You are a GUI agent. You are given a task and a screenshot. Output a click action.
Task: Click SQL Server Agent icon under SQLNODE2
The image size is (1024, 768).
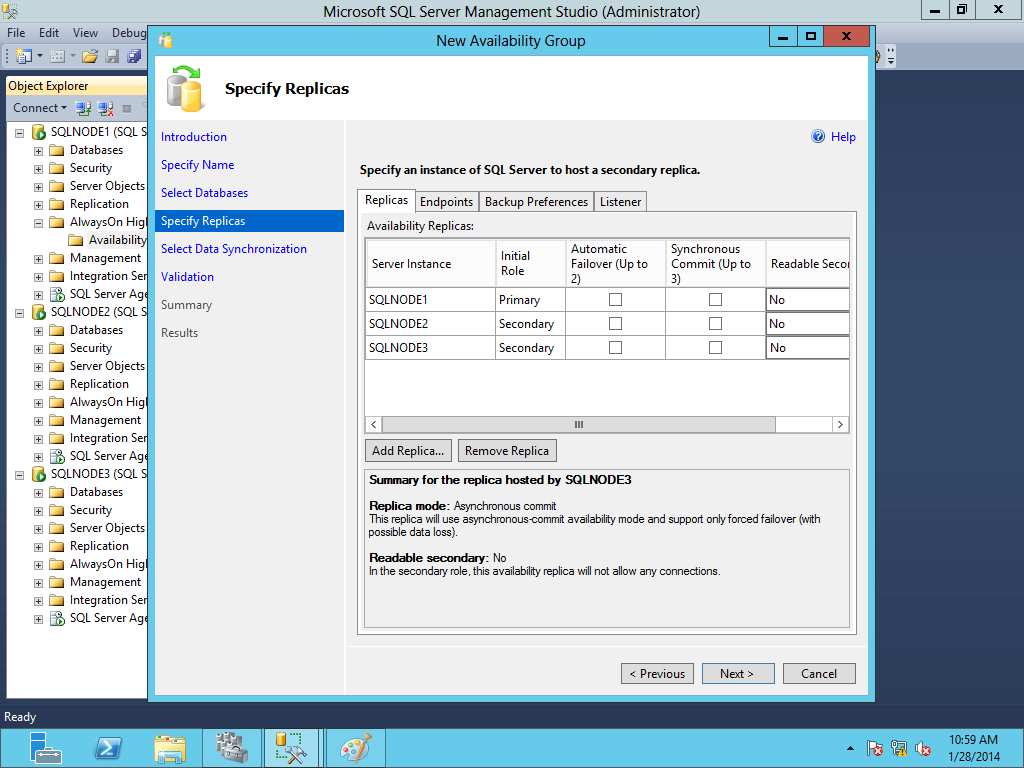[x=57, y=456]
